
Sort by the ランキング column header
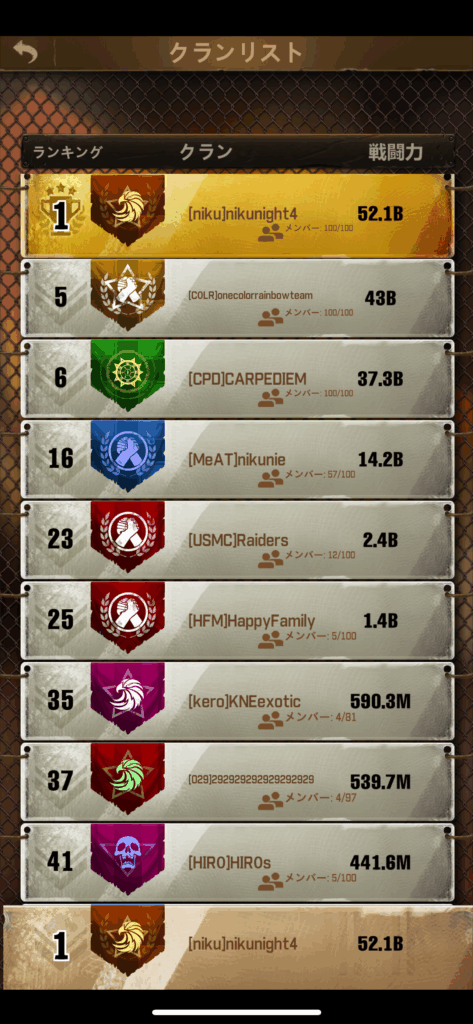tap(68, 152)
